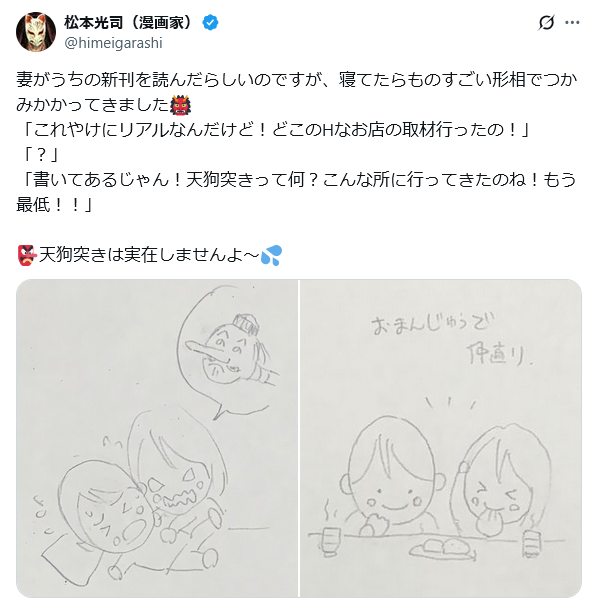Screen dimensions: 598x613
Task: Open the @himeigarashi handle link
Action: pyautogui.click(x=113, y=43)
